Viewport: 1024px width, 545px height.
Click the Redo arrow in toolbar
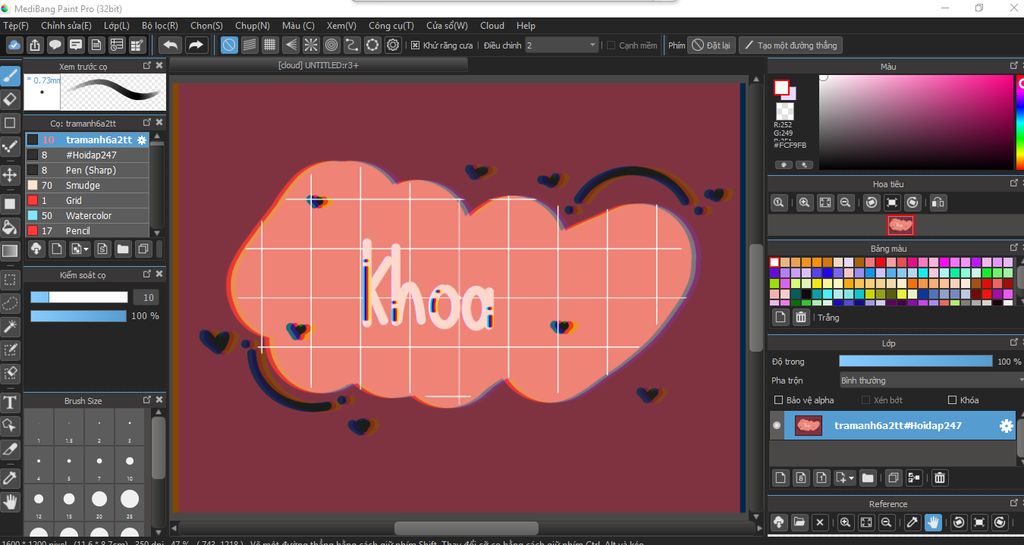click(x=195, y=45)
